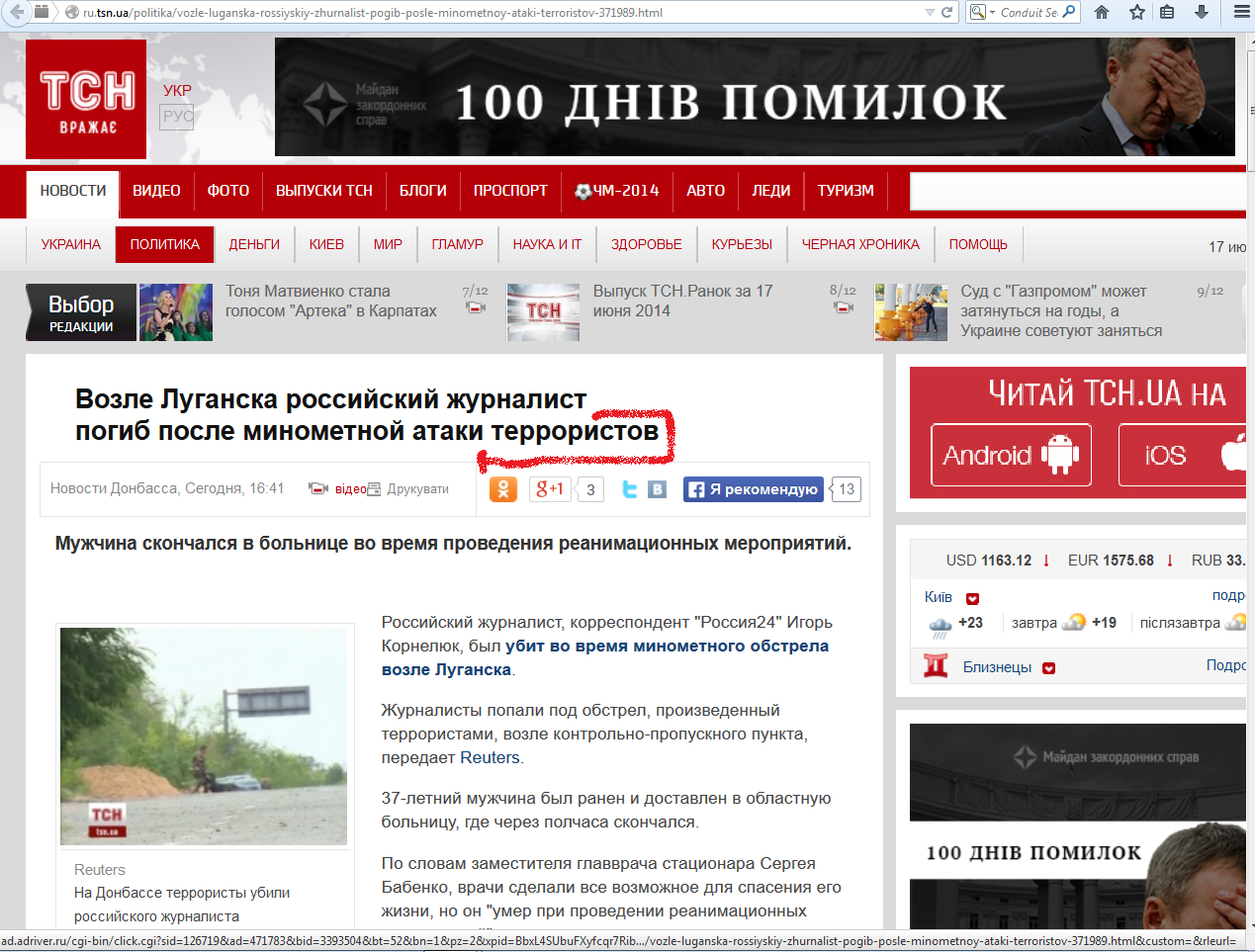This screenshot has width=1255, height=952.
Task: Expand the Київ weather city dropdown
Action: pos(972,598)
